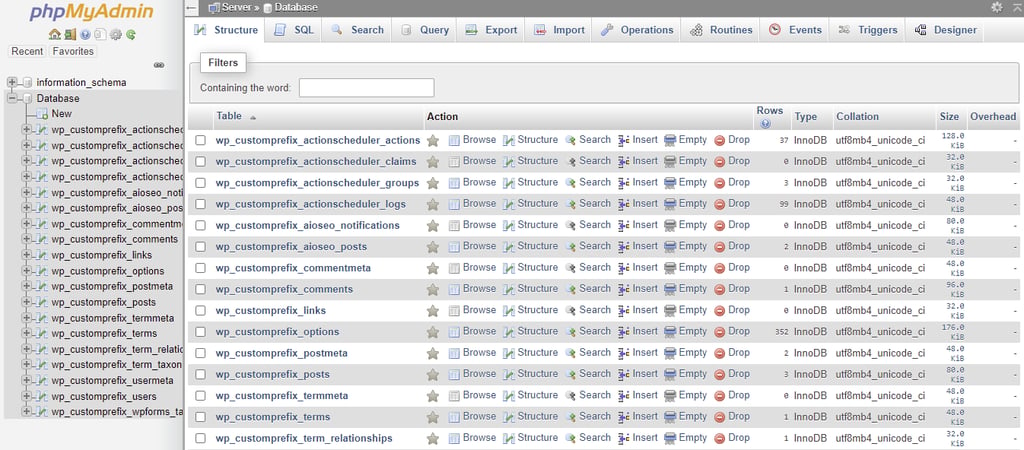Open wp_customprefix_posts table link in list
The height and width of the screenshot is (450, 1024).
(272, 374)
